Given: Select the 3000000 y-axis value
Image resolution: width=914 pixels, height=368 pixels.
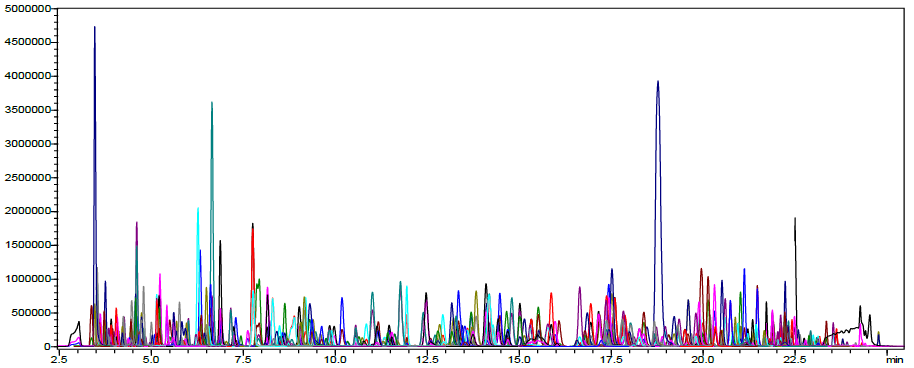Looking at the screenshot, I should [26, 144].
